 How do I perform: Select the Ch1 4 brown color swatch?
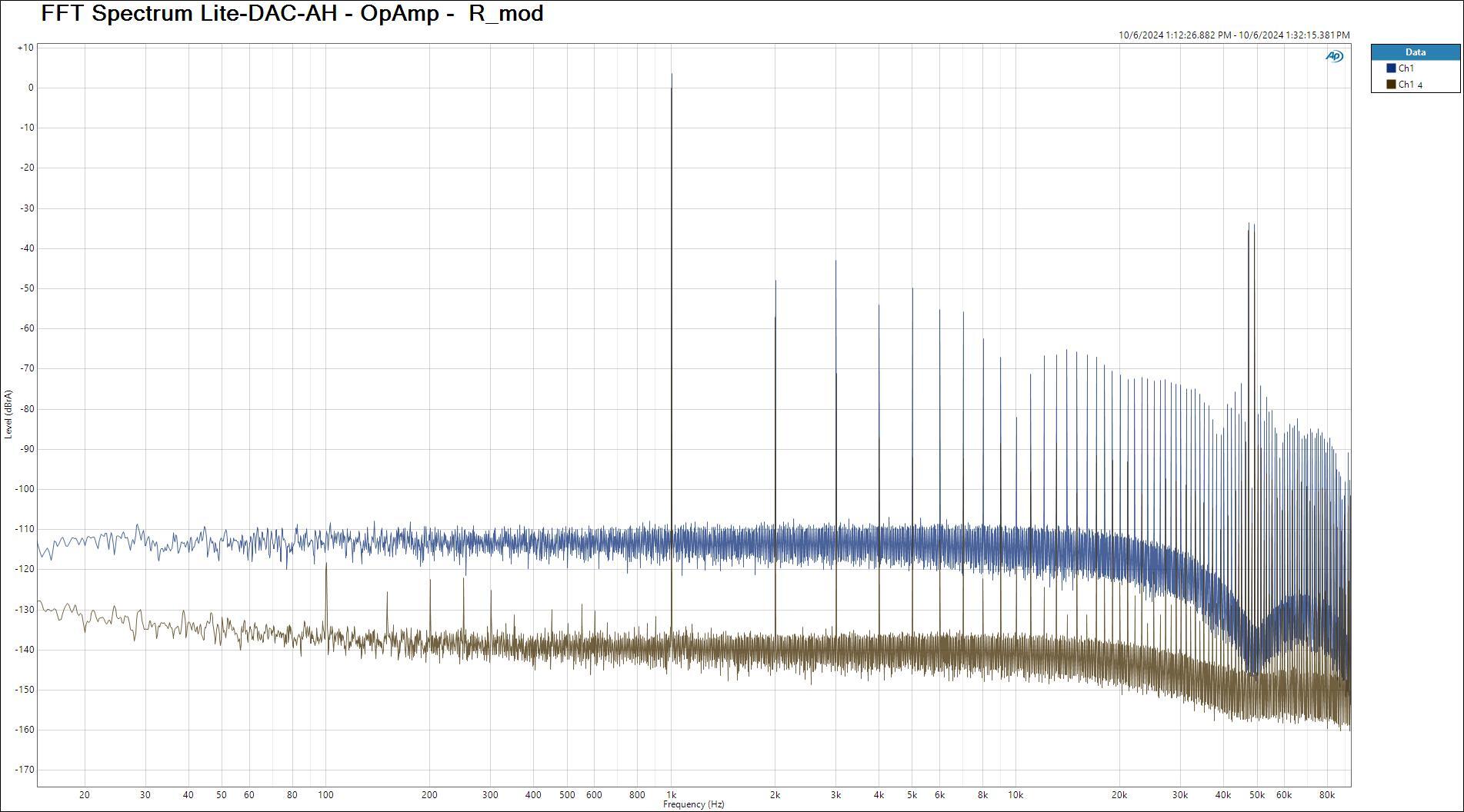[1391, 85]
